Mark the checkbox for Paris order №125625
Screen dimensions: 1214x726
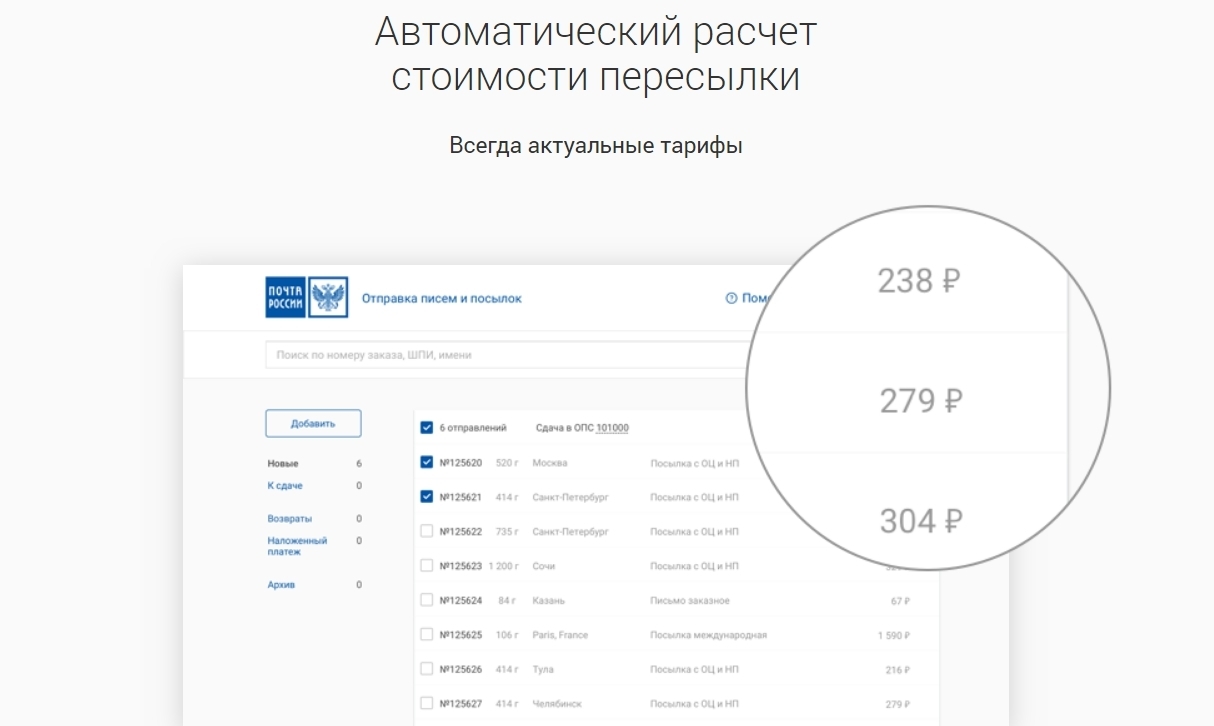point(427,635)
